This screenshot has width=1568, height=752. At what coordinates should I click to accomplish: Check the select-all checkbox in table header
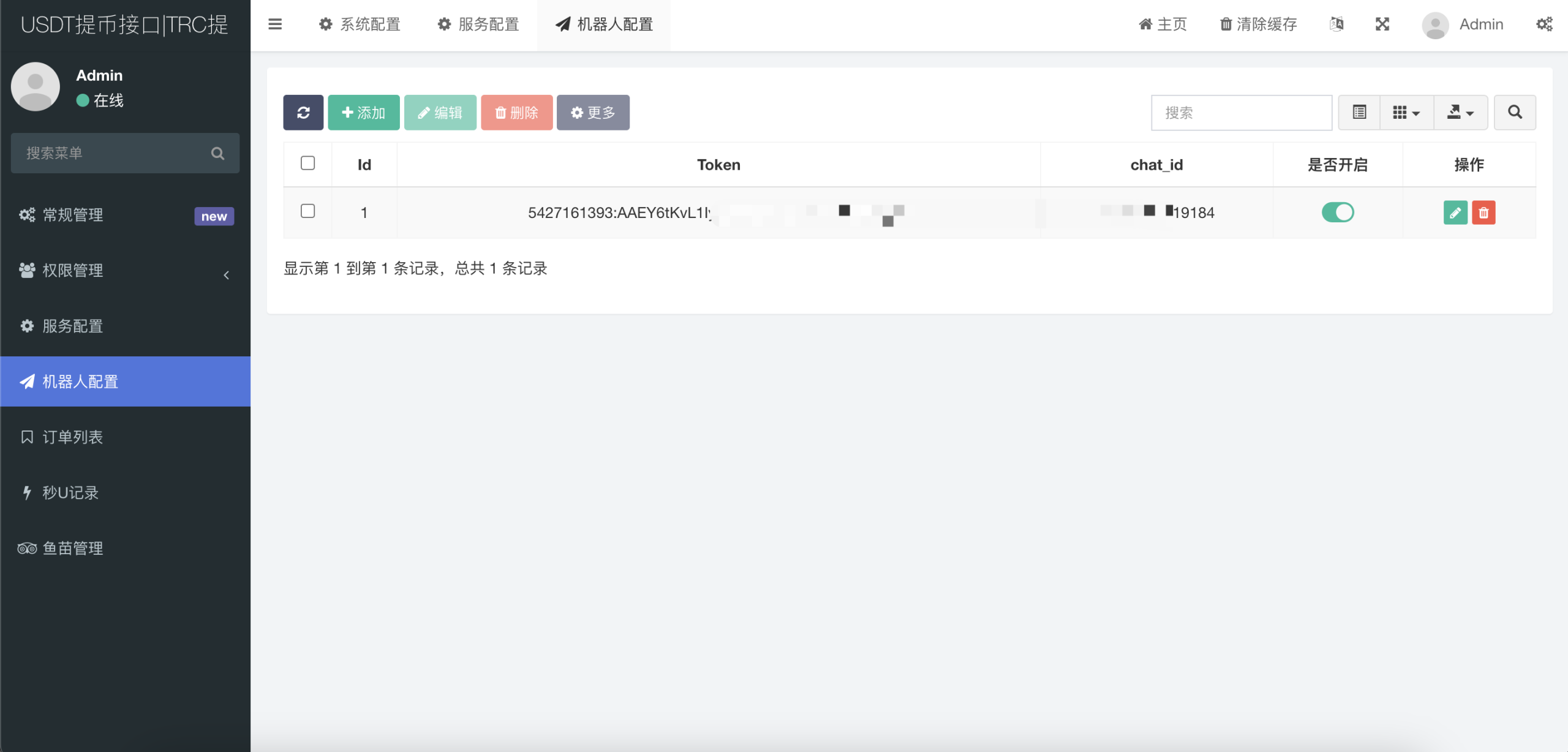click(308, 163)
